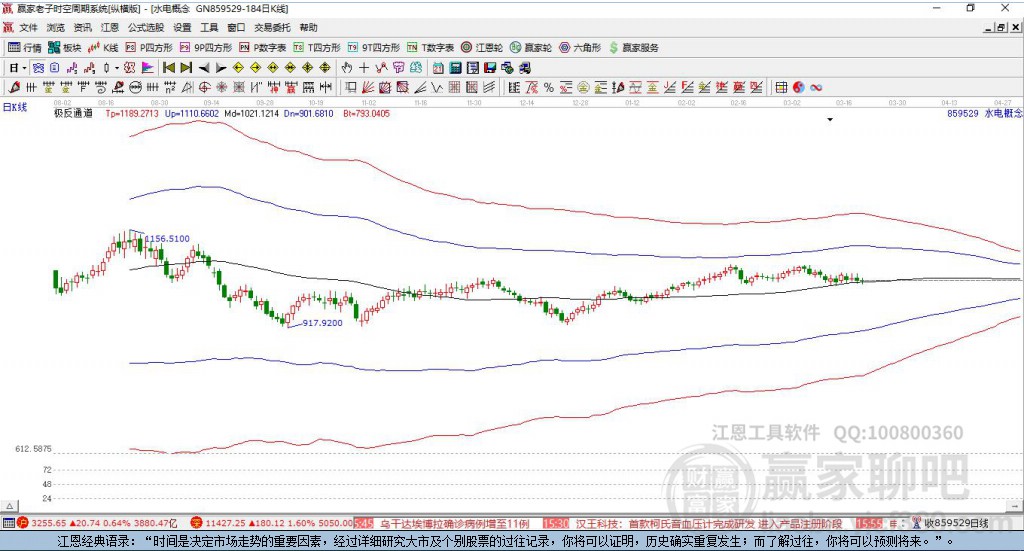Click the Shanghai index 3255.65 status entry
This screenshot has height=551, width=1024.
tap(97, 524)
